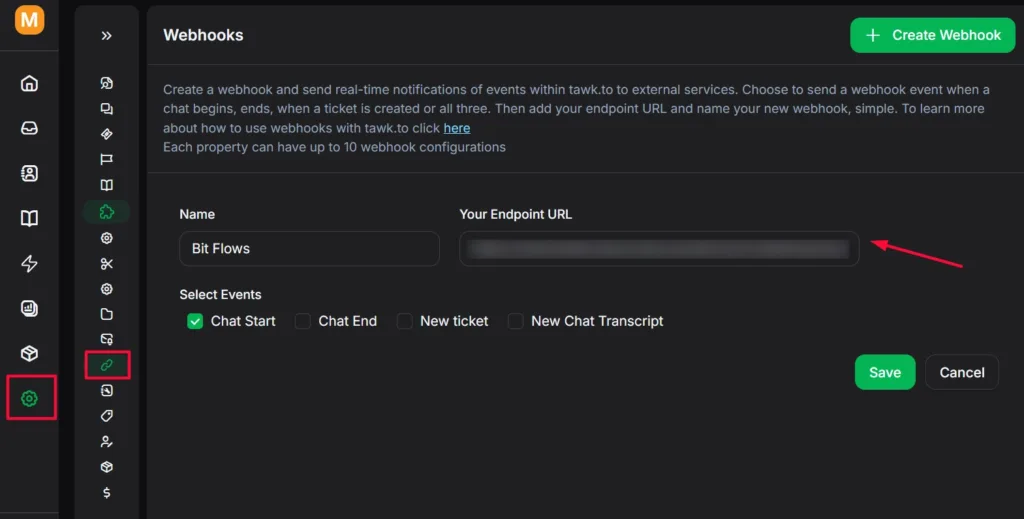The height and width of the screenshot is (519, 1024).
Task: Open the Home dashboard icon
Action: click(29, 83)
